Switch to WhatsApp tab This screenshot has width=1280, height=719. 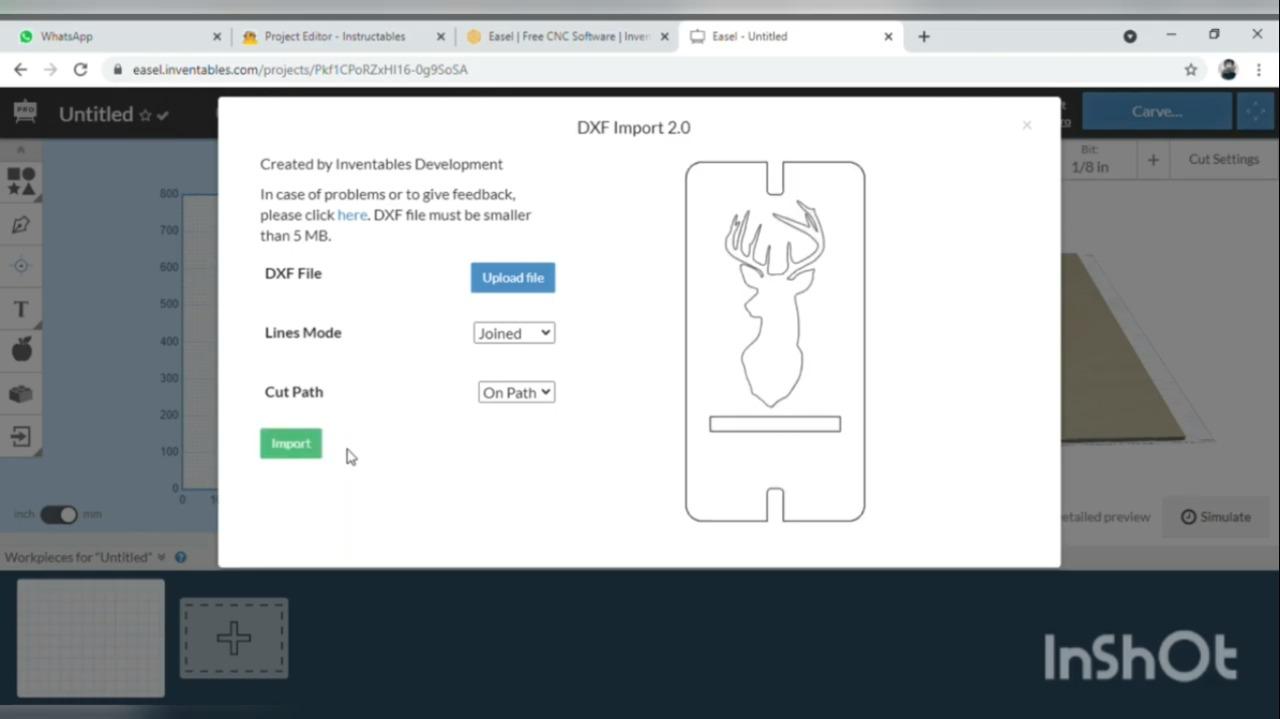coord(120,36)
